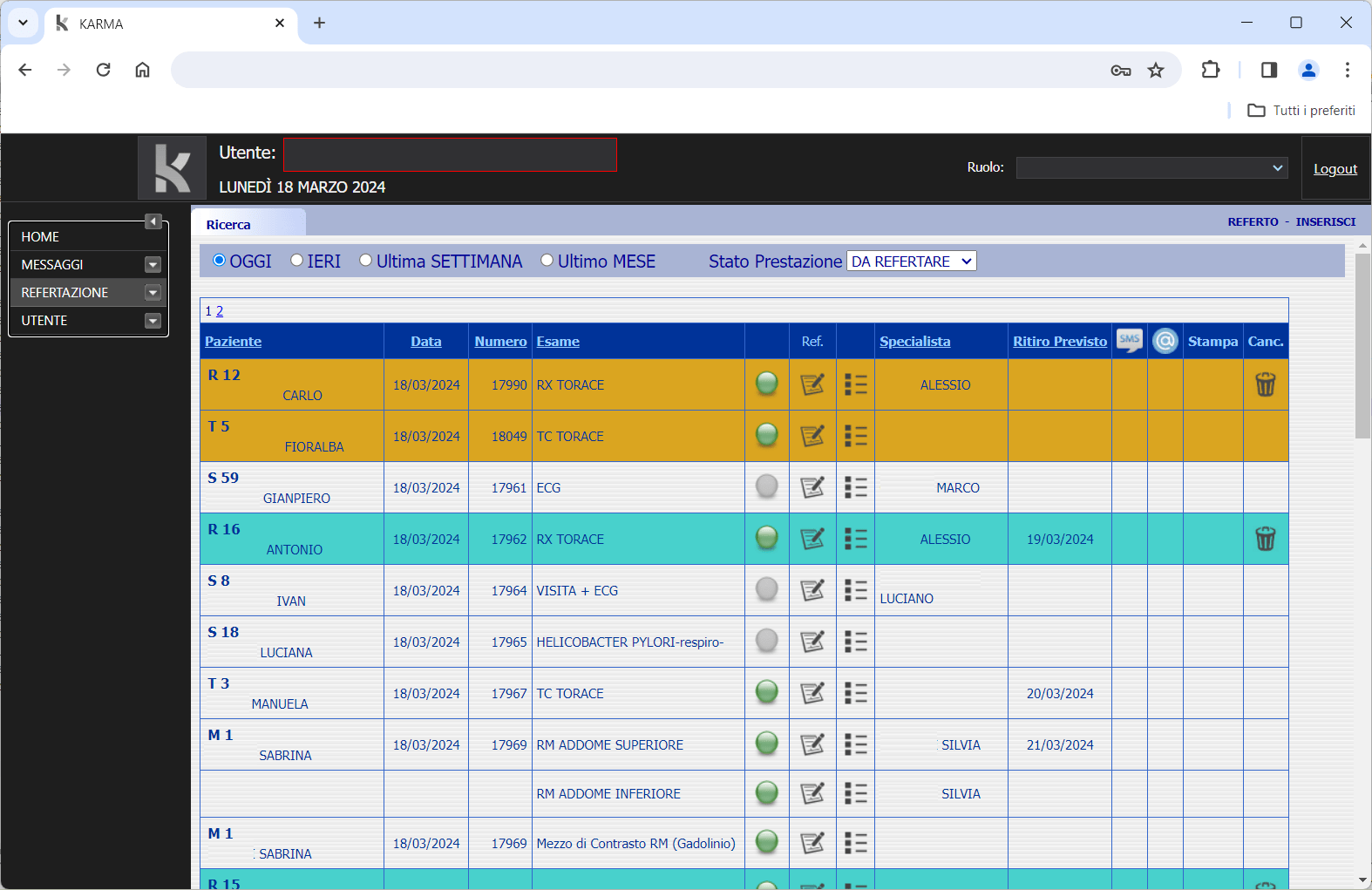1372x890 pixels.
Task: Sort table by Ritiro Previsto column
Action: [x=1060, y=342]
